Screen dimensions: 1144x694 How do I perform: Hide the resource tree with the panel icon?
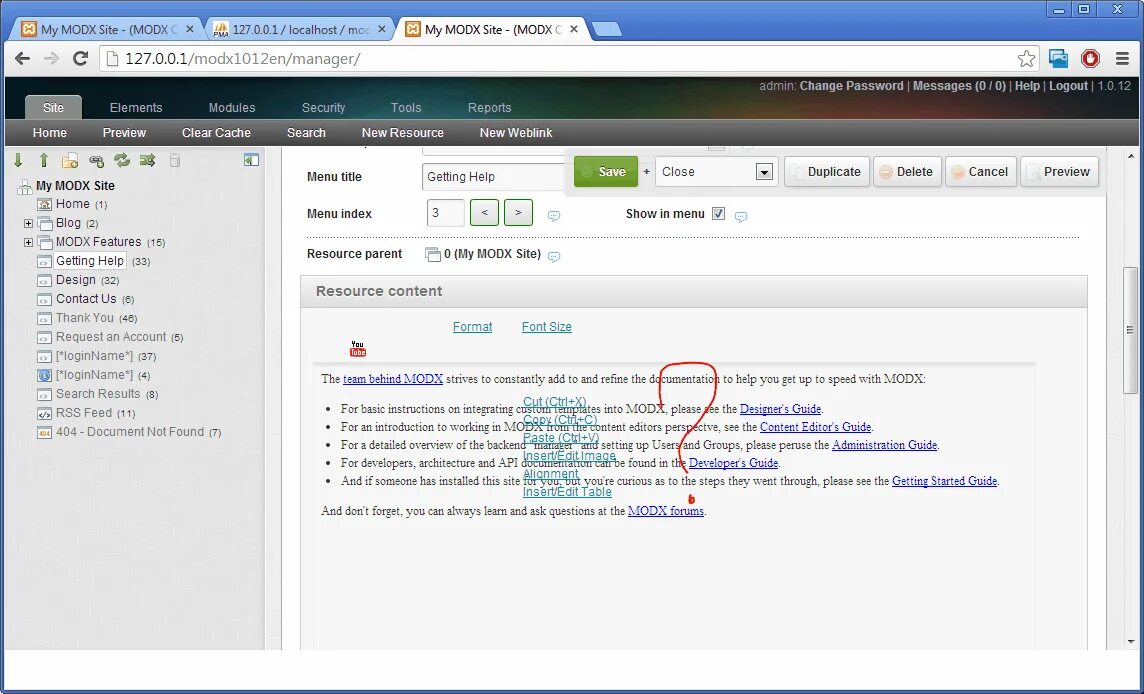(252, 160)
